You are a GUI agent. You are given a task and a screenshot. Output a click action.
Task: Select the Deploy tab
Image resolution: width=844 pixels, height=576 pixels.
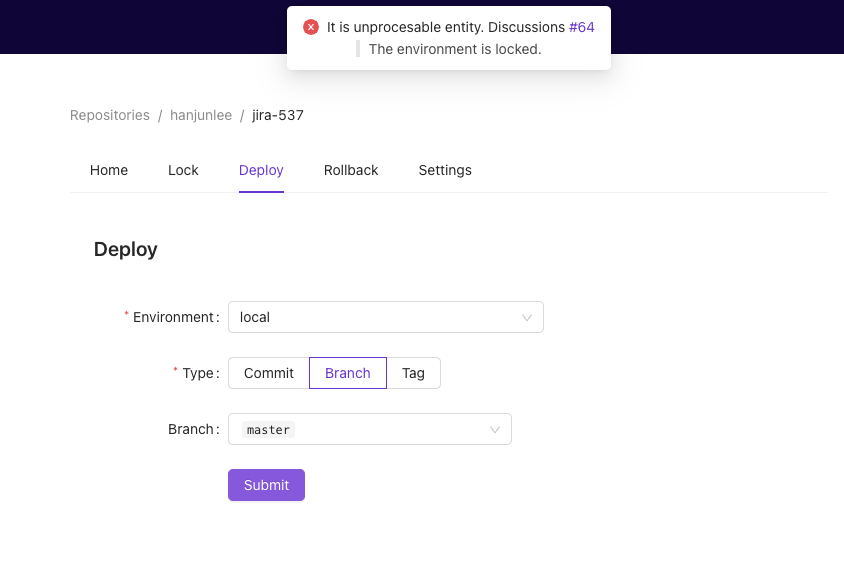[x=261, y=170]
